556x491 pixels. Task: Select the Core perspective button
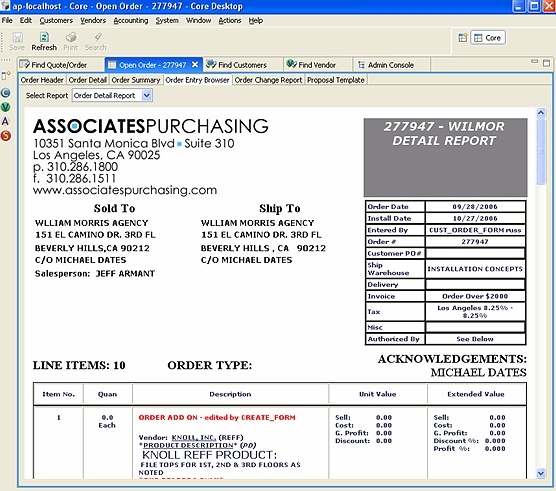pyautogui.click(x=488, y=38)
